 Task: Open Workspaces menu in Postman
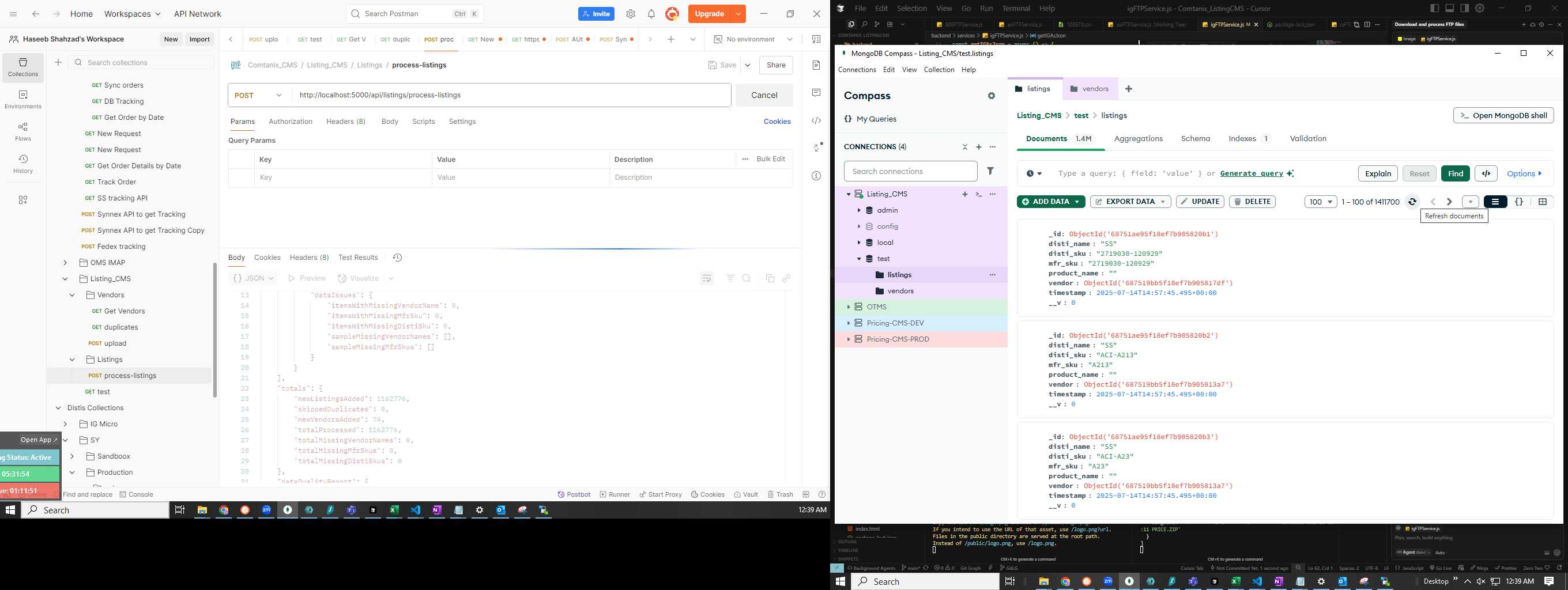tap(132, 14)
